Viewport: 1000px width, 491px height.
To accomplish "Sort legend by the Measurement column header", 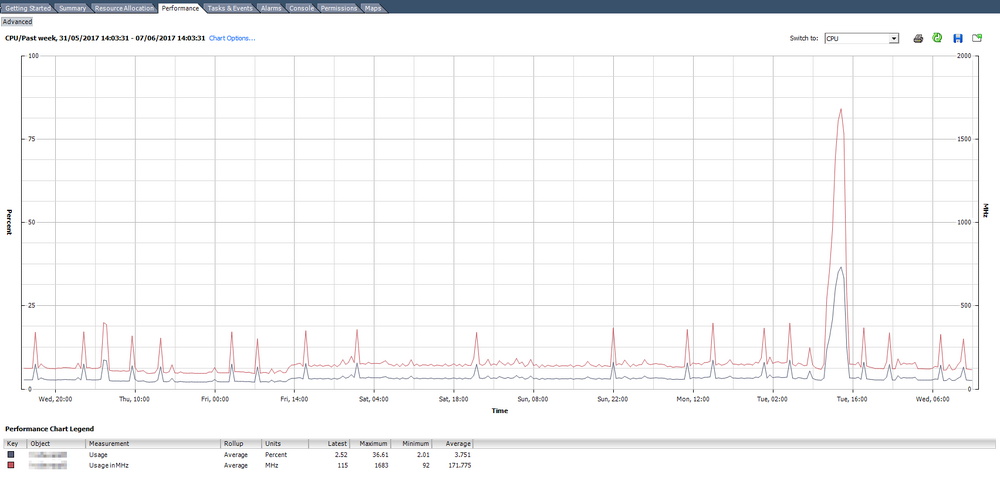I will (x=153, y=443).
